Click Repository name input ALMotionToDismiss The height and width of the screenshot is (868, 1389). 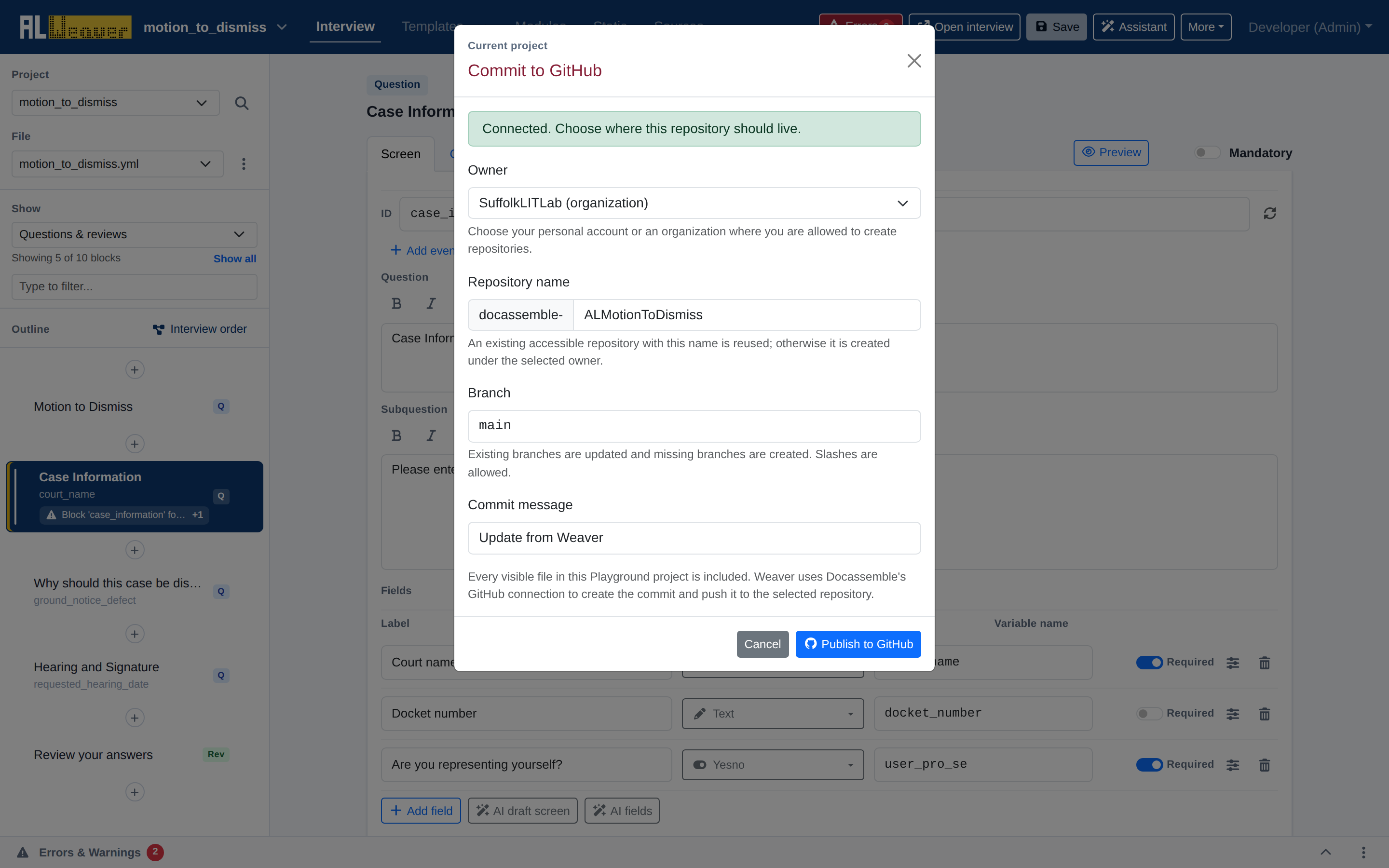747,315
